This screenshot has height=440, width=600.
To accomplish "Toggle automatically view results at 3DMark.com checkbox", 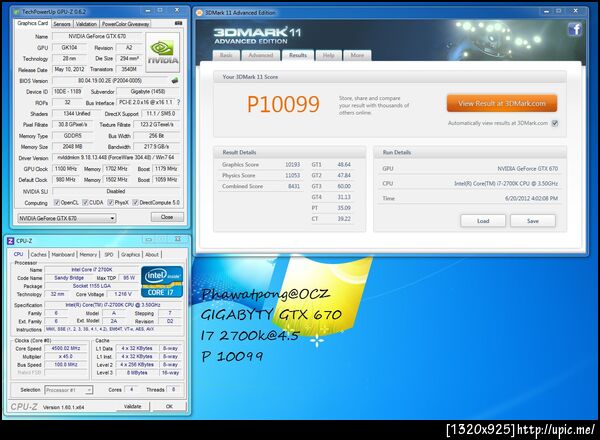I will [x=555, y=123].
